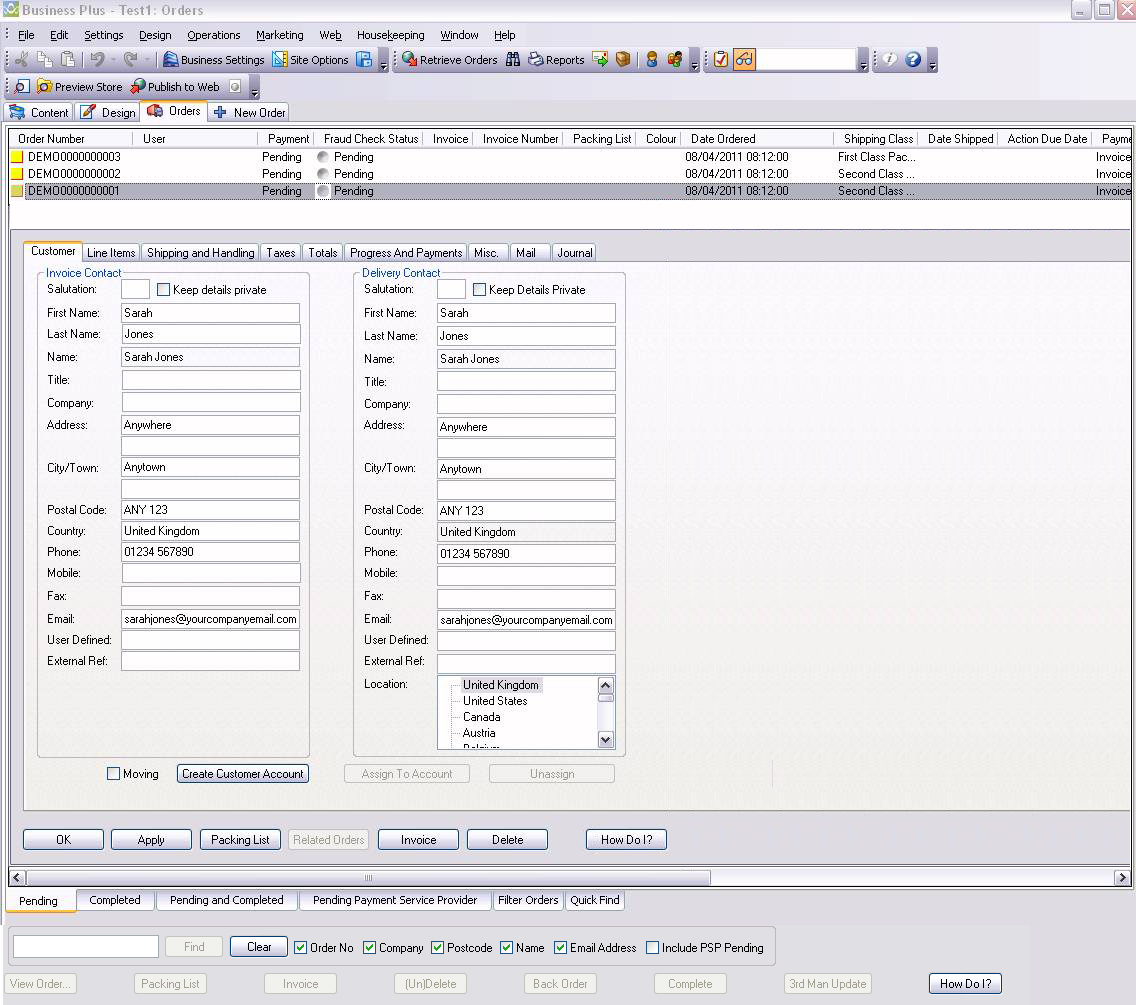The width and height of the screenshot is (1136, 1005).
Task: Click the Retrieve Orders toolbar icon
Action: 409,60
